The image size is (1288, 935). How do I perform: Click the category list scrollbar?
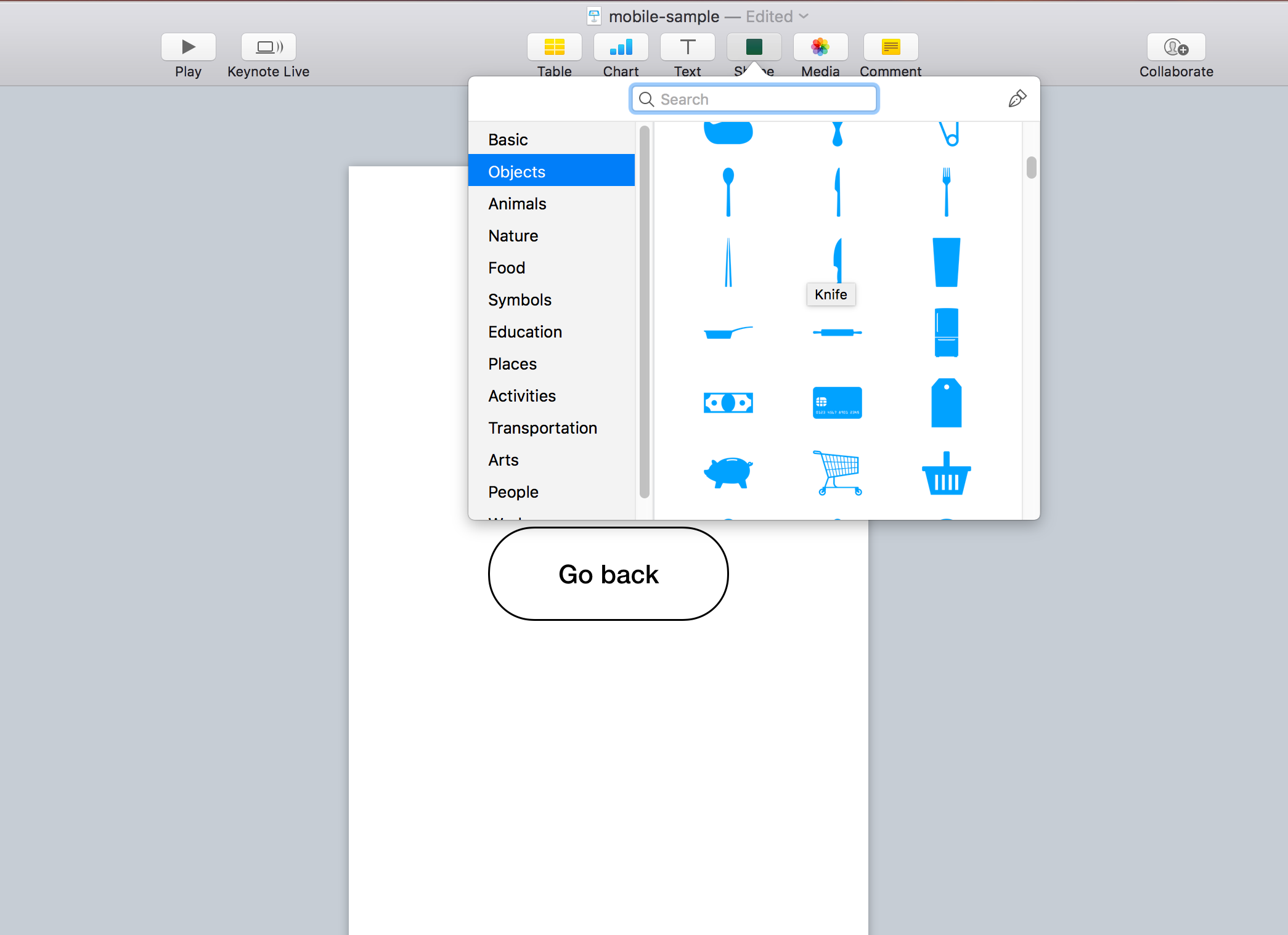coord(645,312)
